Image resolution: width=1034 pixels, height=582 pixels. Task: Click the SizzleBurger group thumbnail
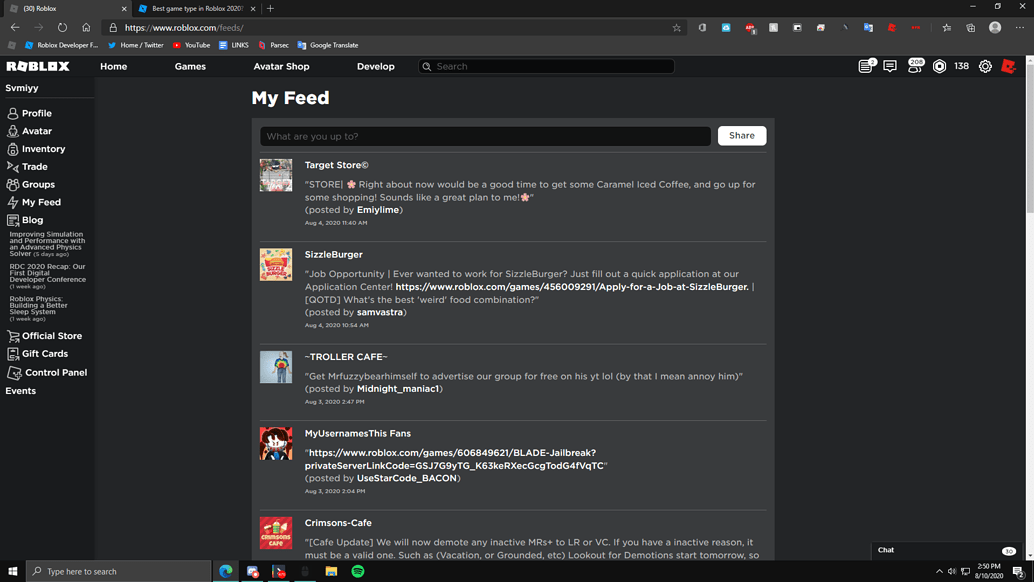tap(276, 264)
